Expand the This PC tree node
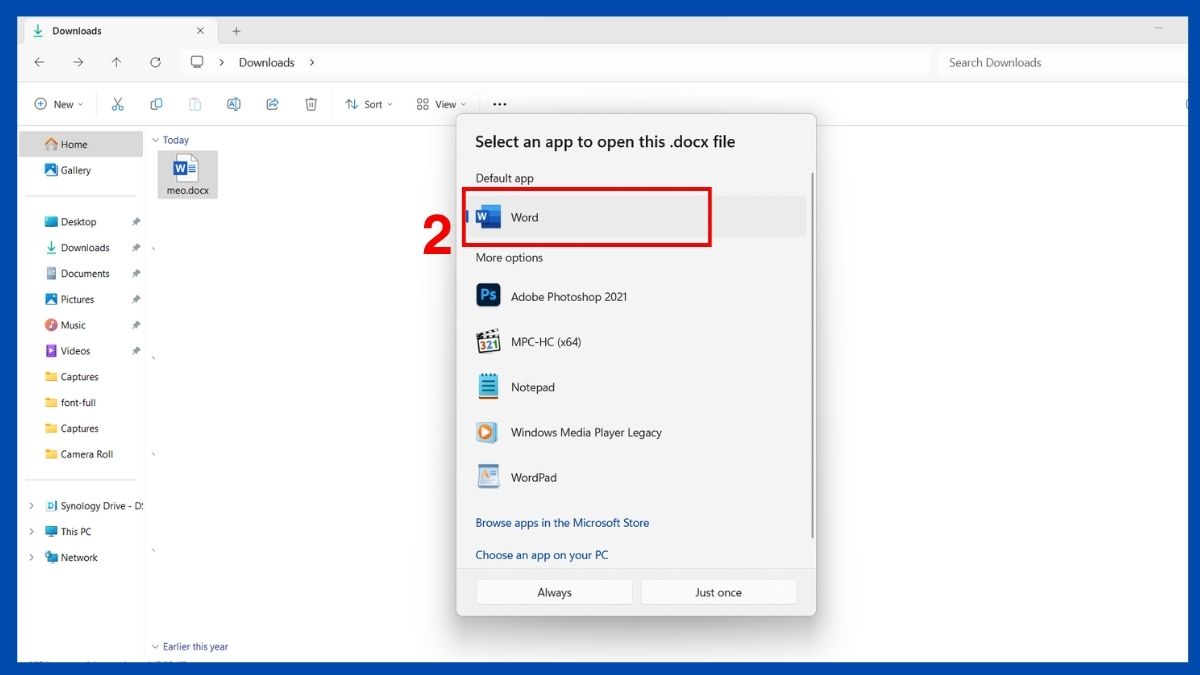The height and width of the screenshot is (675, 1200). [x=31, y=532]
